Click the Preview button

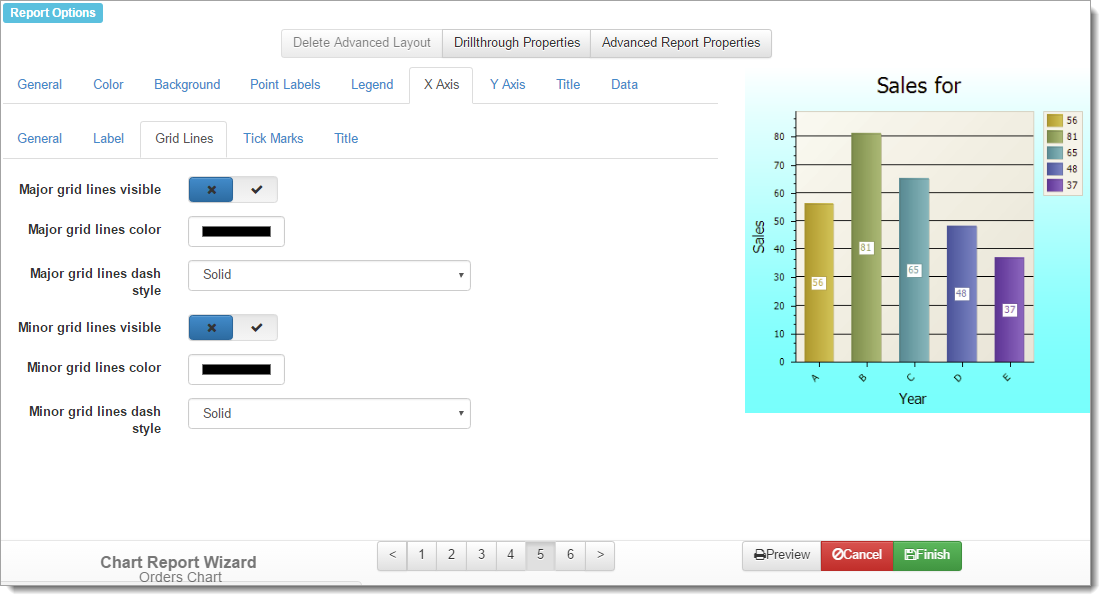click(781, 555)
